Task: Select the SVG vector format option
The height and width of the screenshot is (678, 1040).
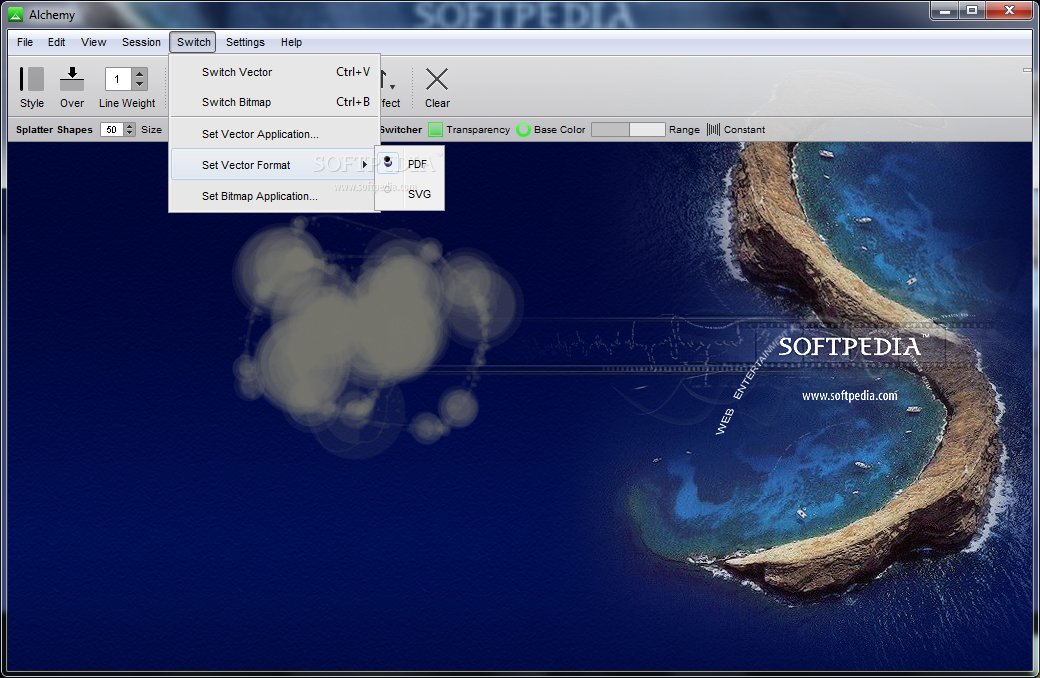Action: point(410,194)
